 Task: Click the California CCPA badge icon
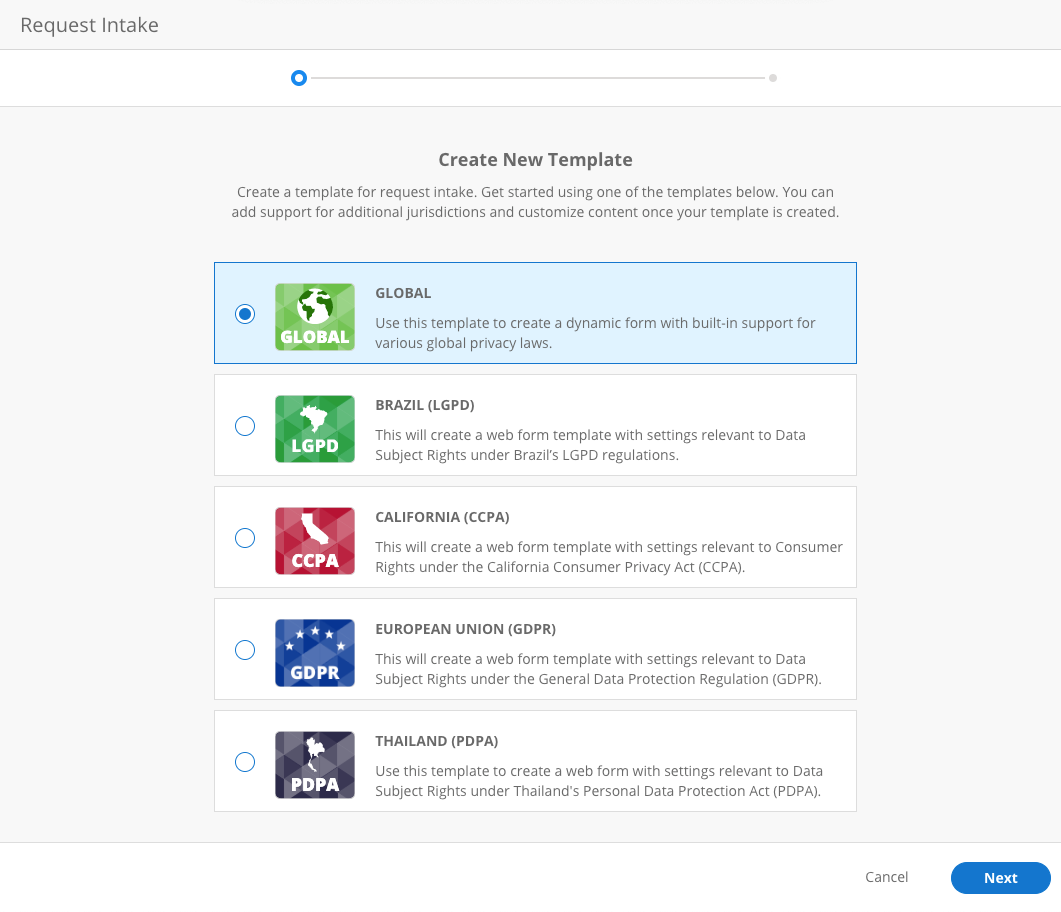(x=314, y=540)
